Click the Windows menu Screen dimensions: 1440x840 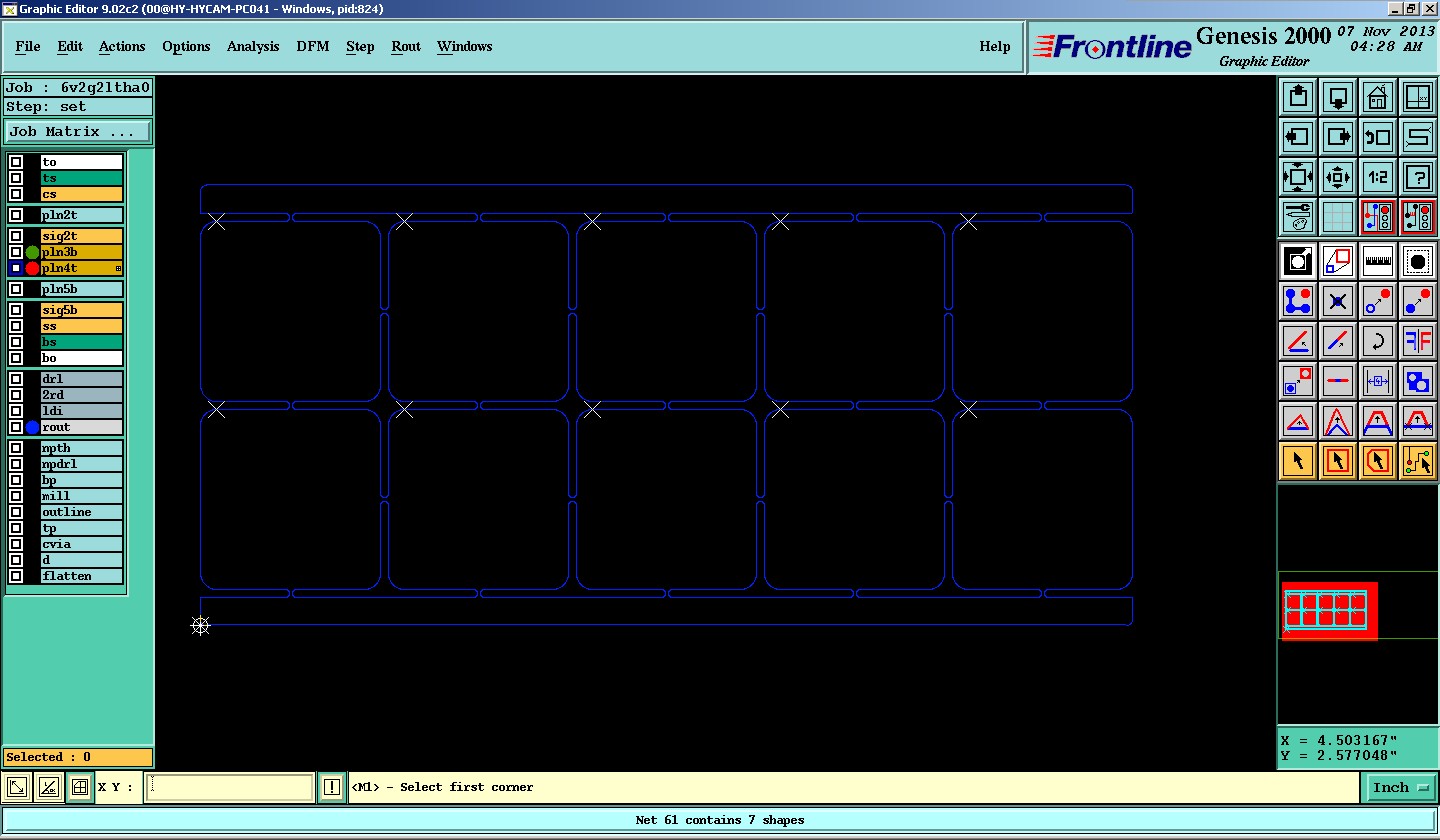click(465, 47)
